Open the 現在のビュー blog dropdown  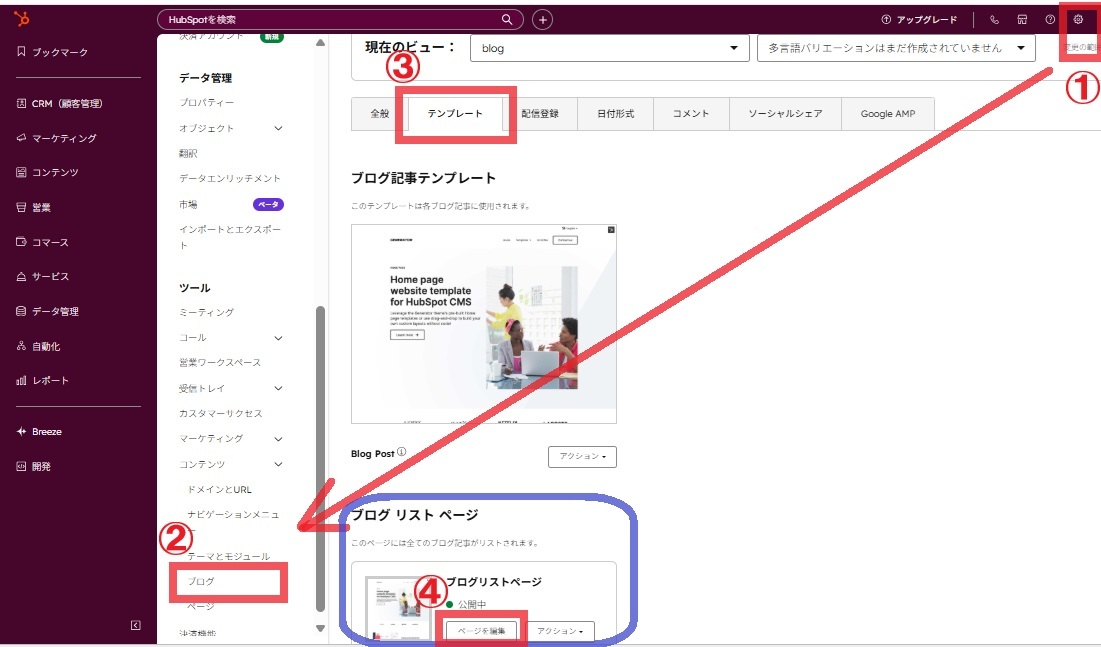click(x=610, y=48)
